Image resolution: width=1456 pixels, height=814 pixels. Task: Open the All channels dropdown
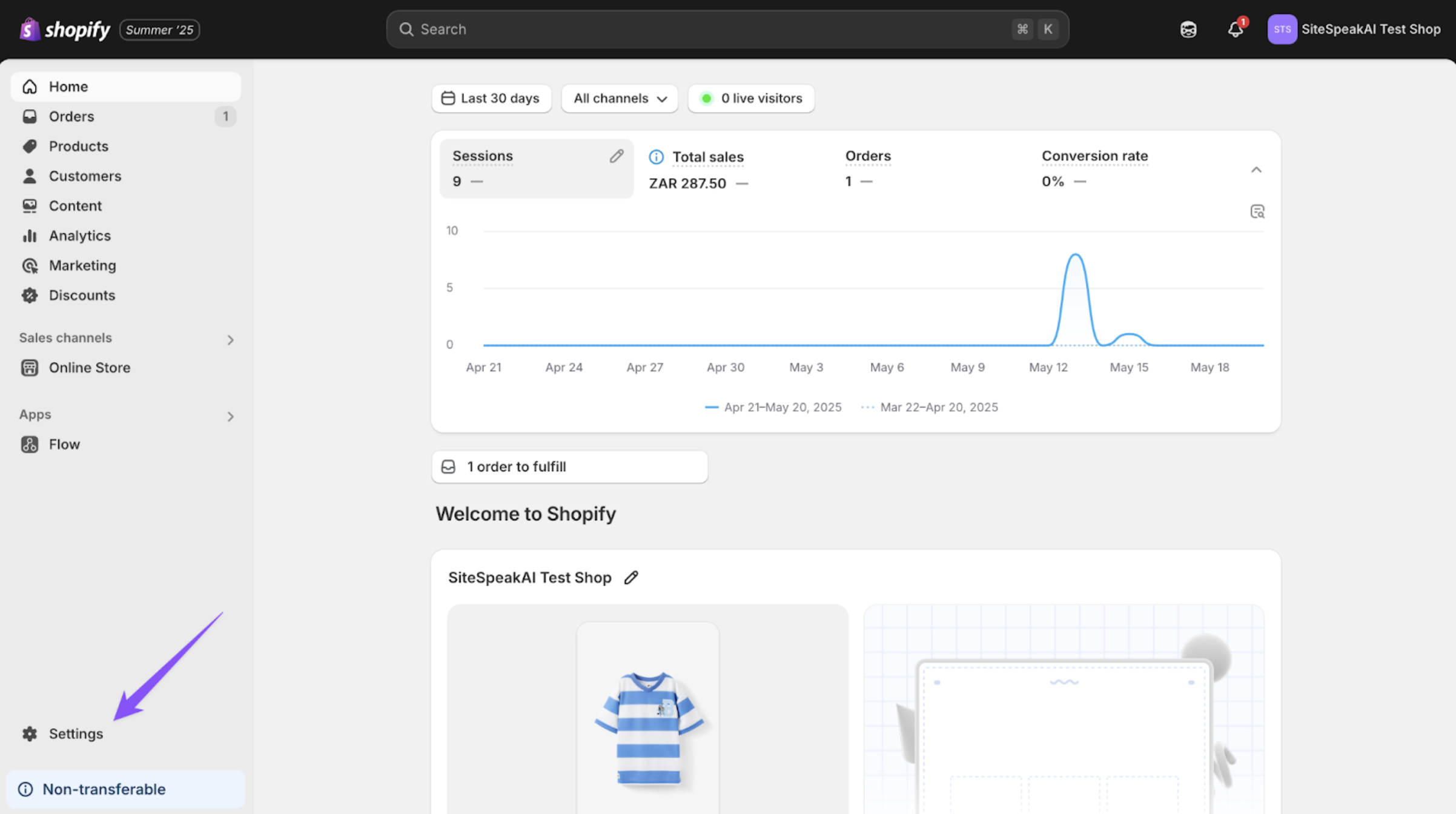coord(620,98)
